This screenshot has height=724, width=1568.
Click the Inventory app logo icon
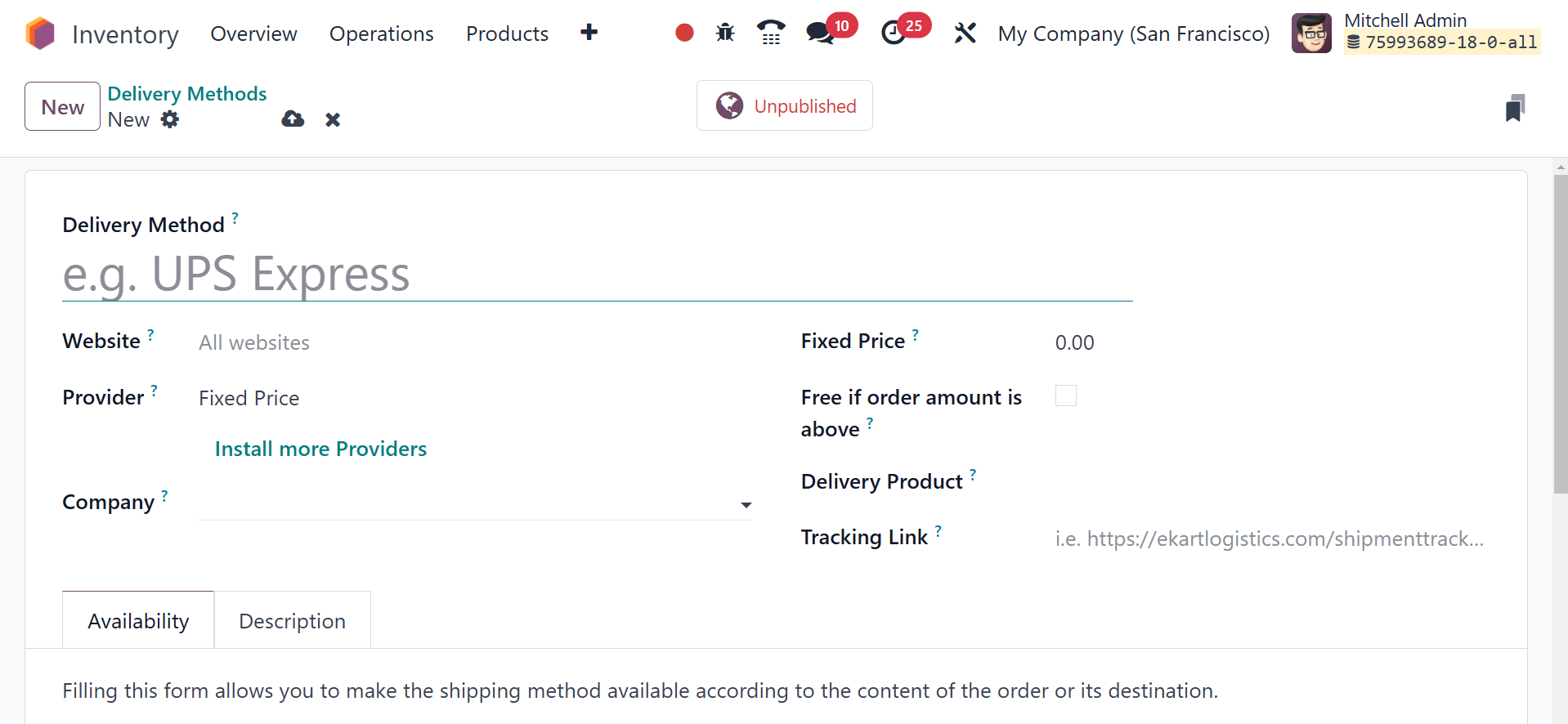[x=39, y=34]
